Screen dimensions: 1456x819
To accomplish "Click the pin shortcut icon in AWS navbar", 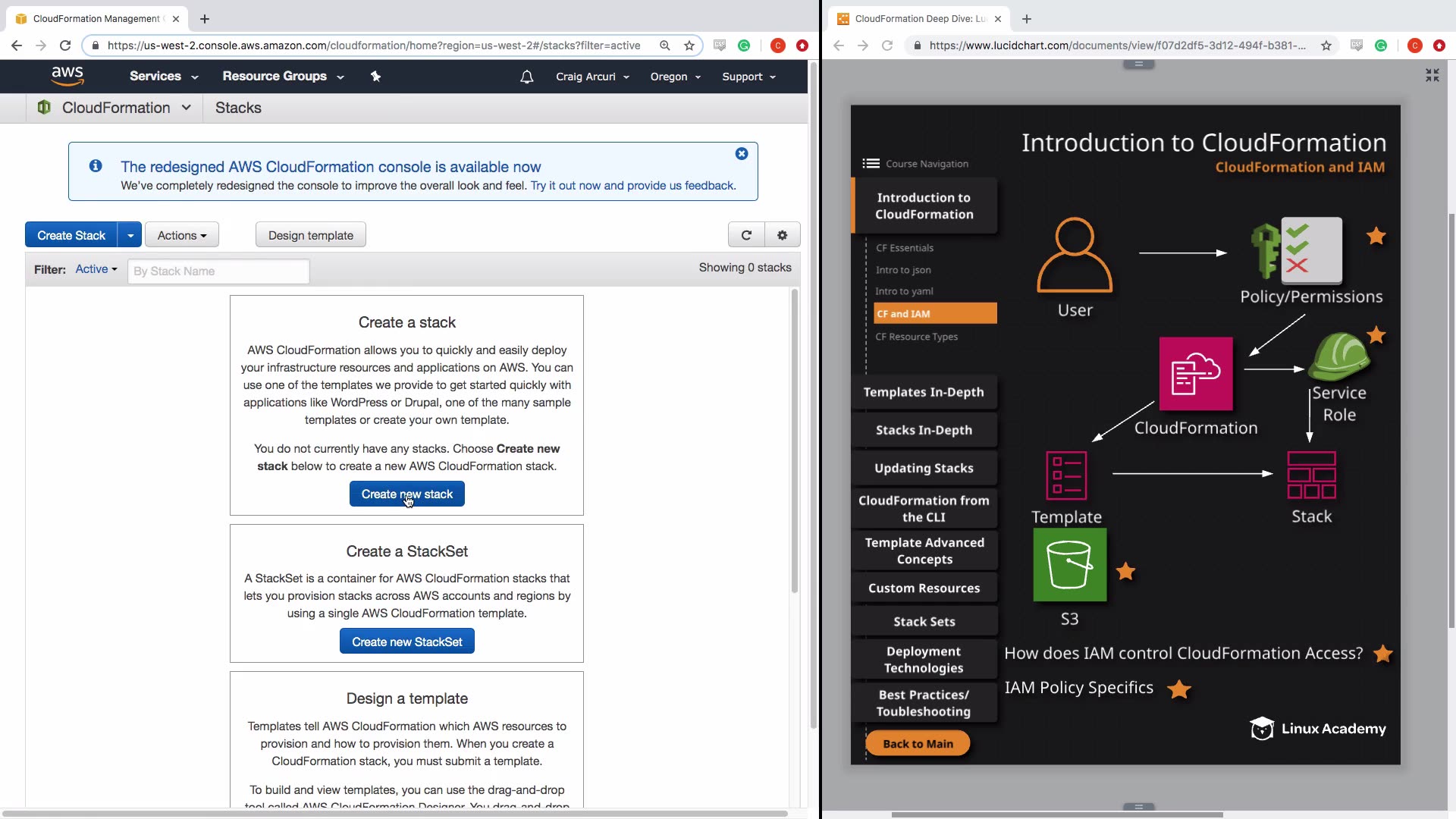I will coord(375,76).
